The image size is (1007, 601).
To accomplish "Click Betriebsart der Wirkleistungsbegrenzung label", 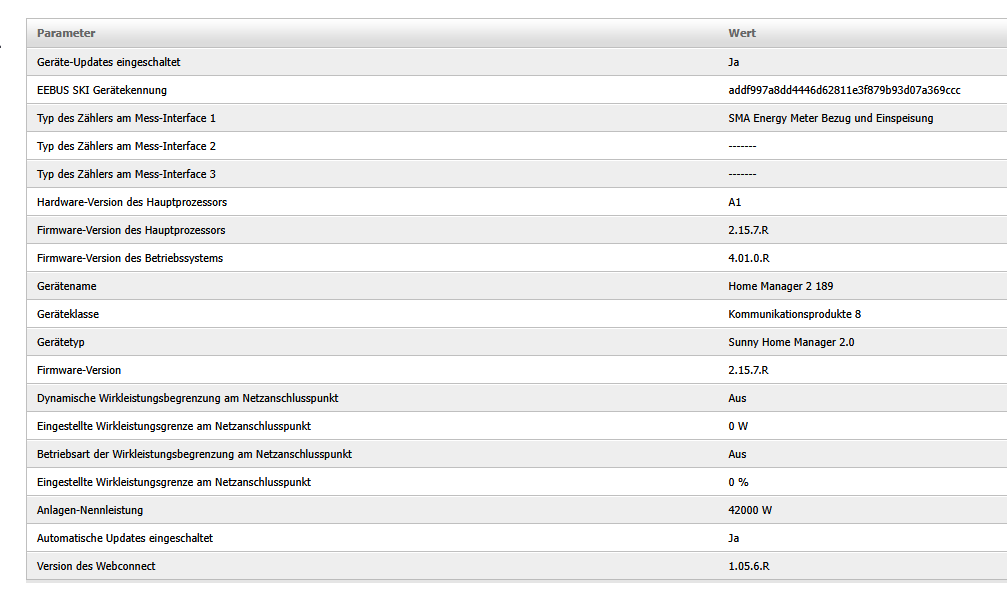I will pos(194,454).
